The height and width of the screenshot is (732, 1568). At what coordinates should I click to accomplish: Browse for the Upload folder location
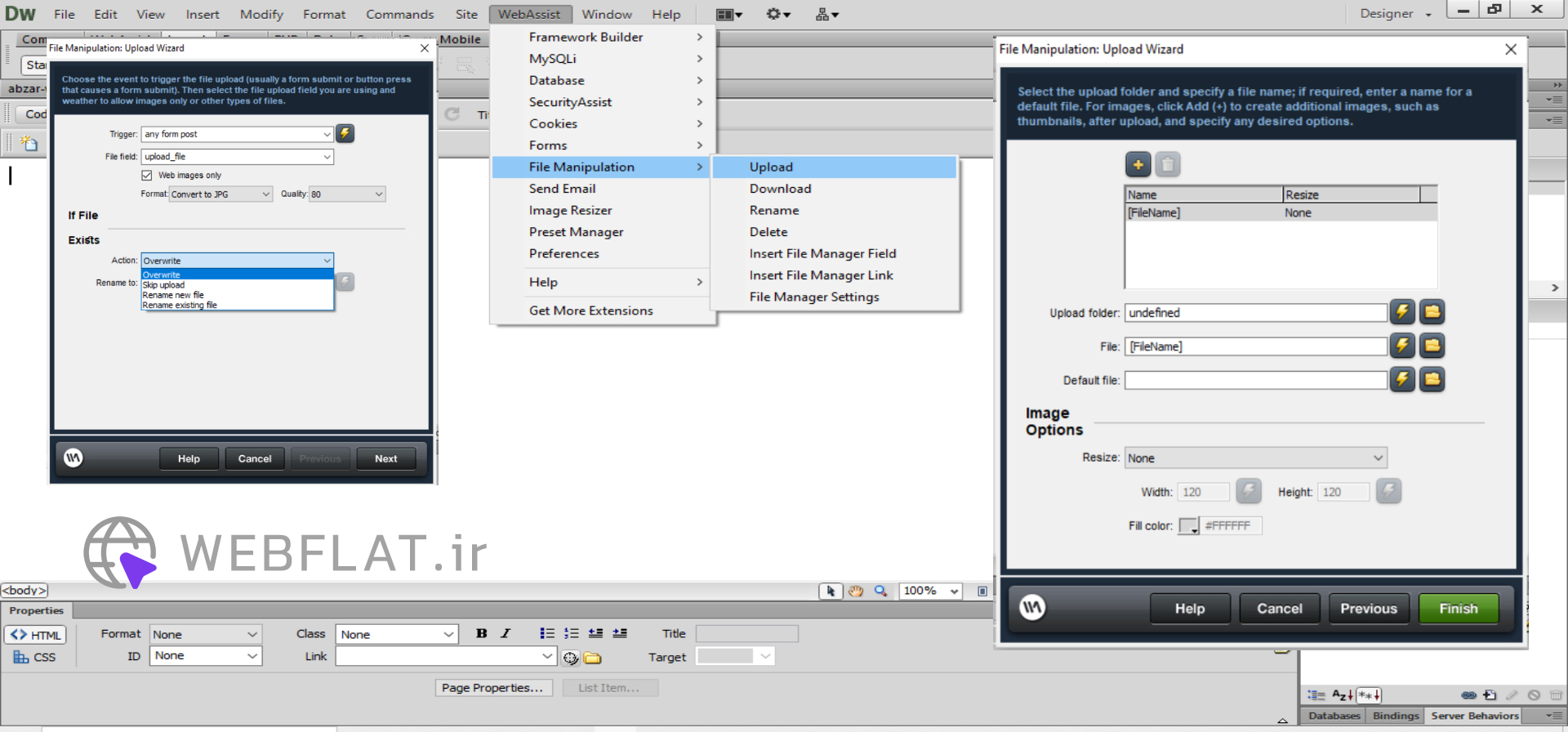tap(1432, 312)
